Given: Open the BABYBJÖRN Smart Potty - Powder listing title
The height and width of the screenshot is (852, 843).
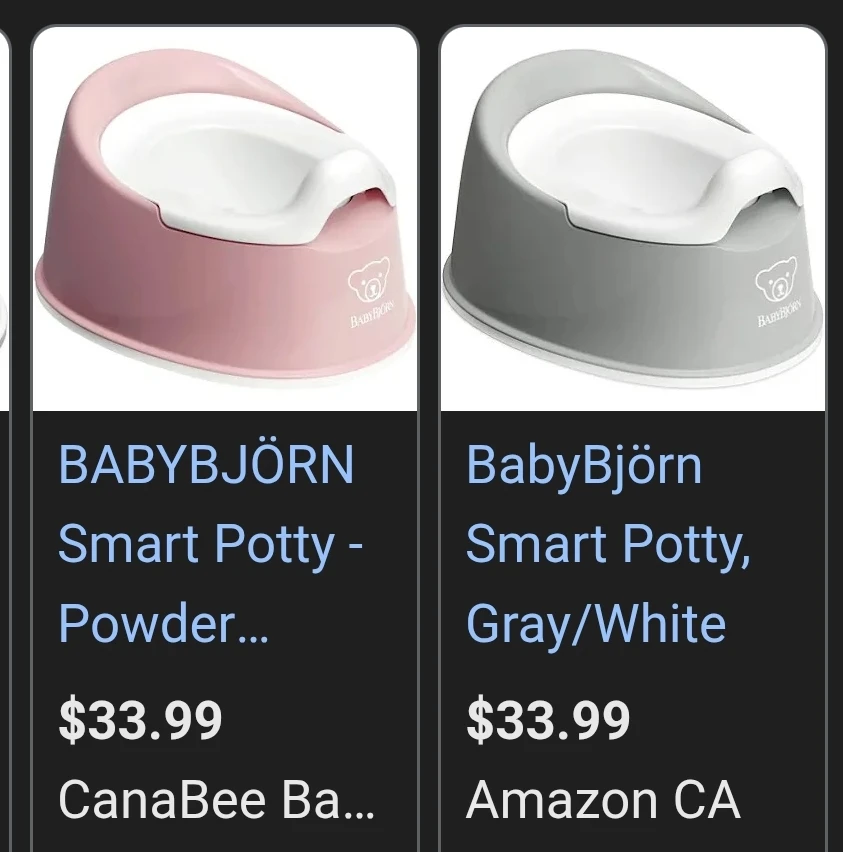Looking at the screenshot, I should (211, 544).
